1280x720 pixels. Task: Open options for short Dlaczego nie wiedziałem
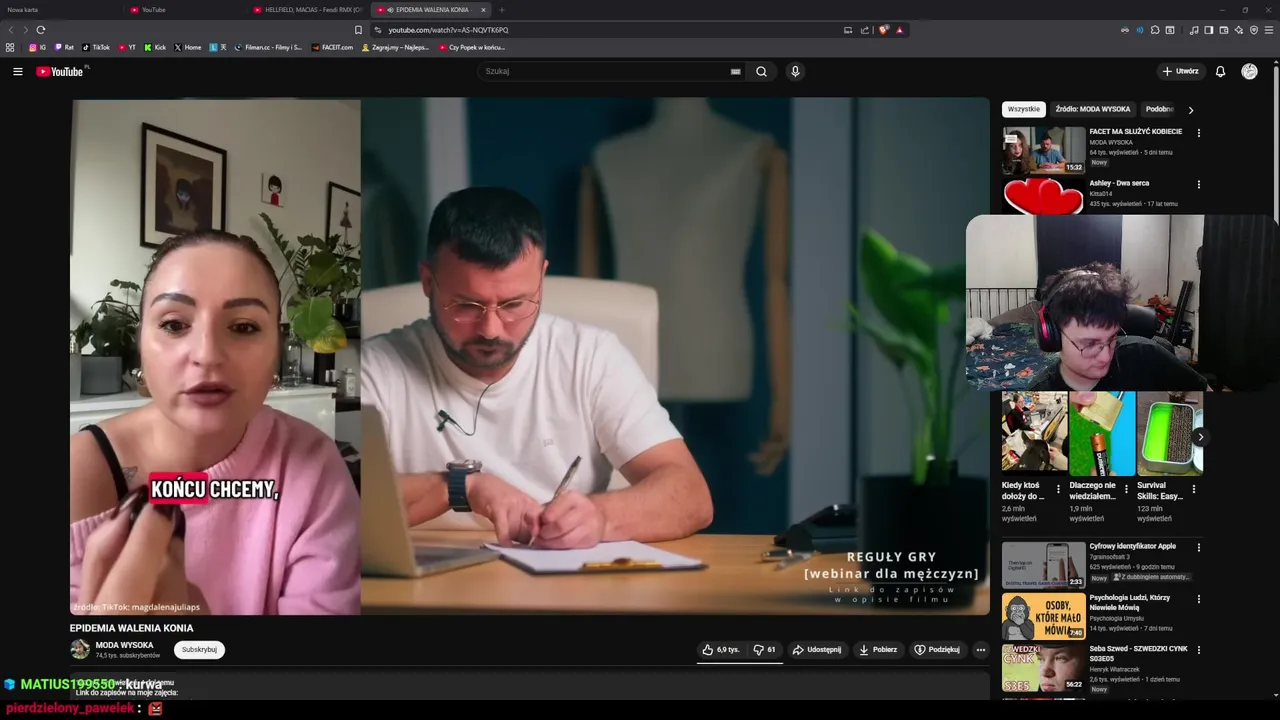tap(1126, 489)
